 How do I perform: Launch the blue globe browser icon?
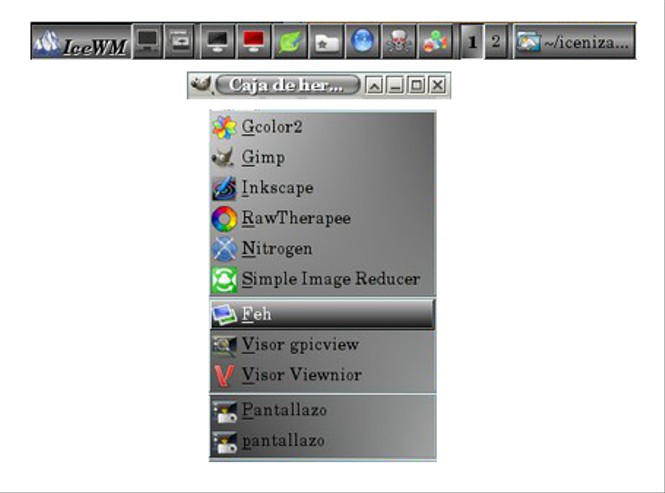363,42
